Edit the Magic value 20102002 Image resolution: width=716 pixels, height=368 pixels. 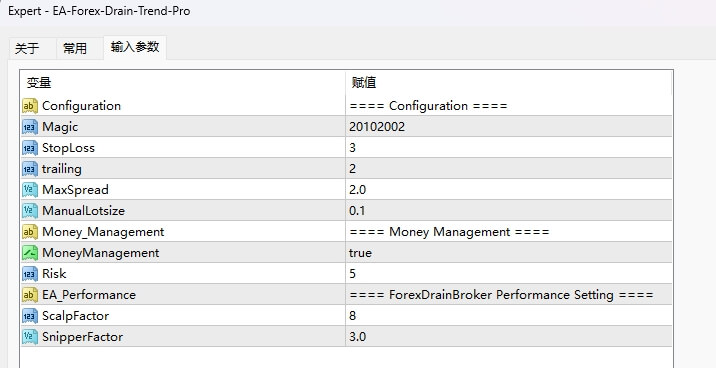click(509, 127)
